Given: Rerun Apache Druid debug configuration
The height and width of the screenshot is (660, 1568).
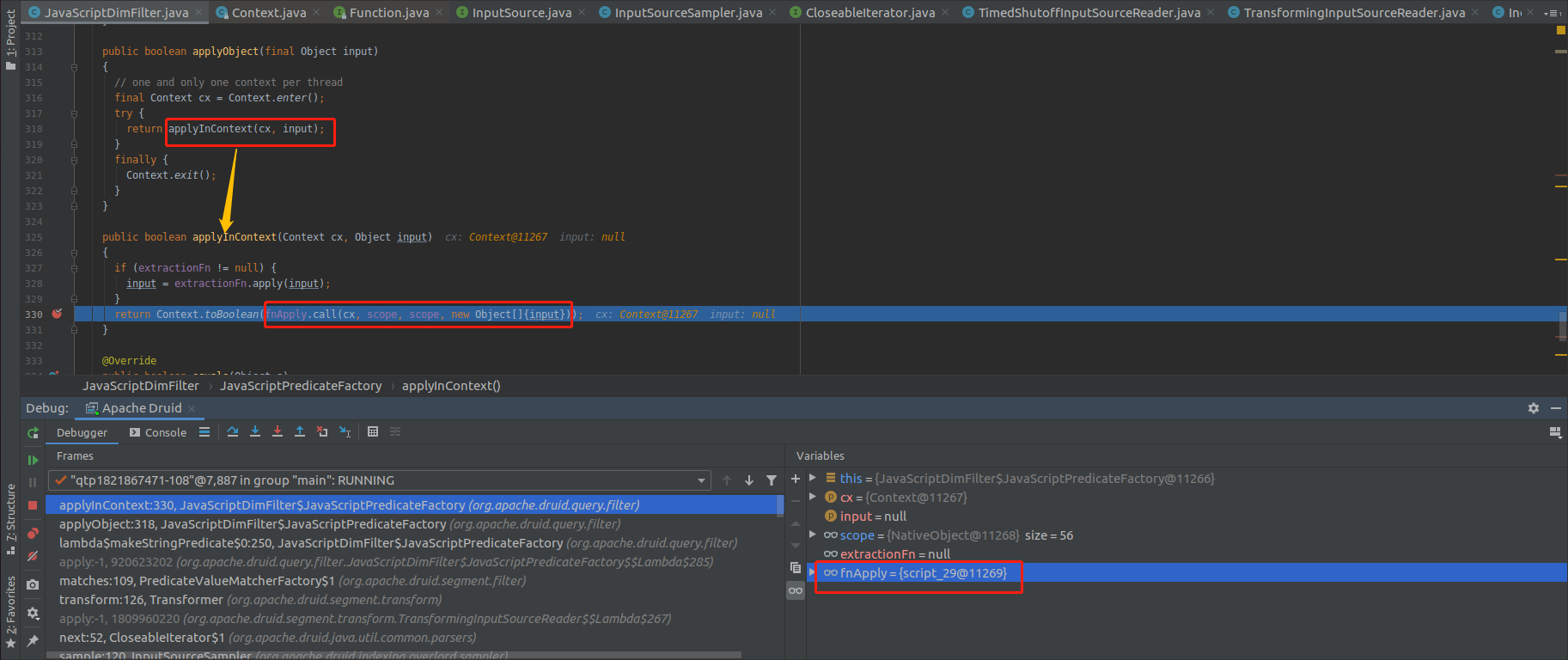Looking at the screenshot, I should pos(33,433).
